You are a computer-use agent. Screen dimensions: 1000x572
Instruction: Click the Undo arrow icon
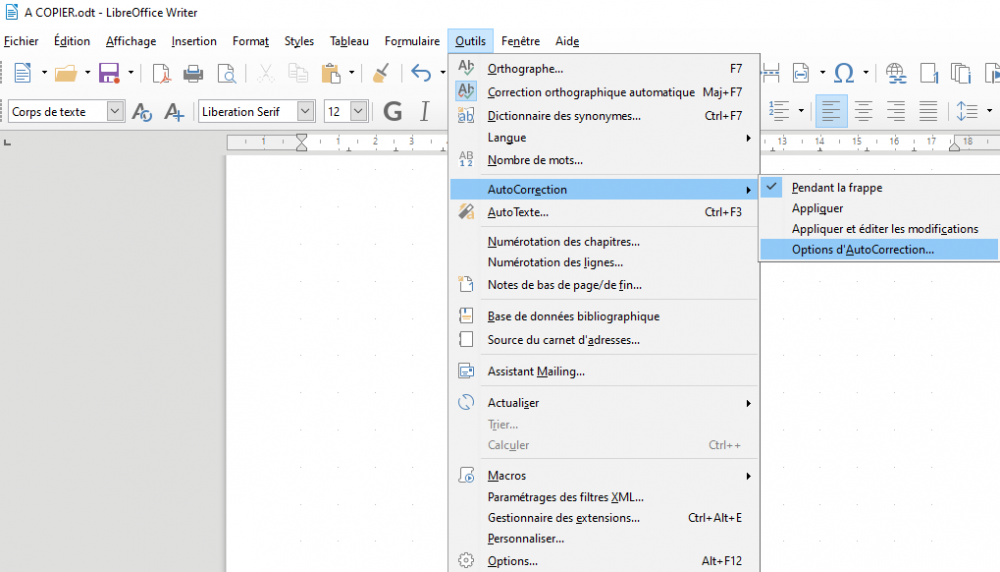pos(421,73)
